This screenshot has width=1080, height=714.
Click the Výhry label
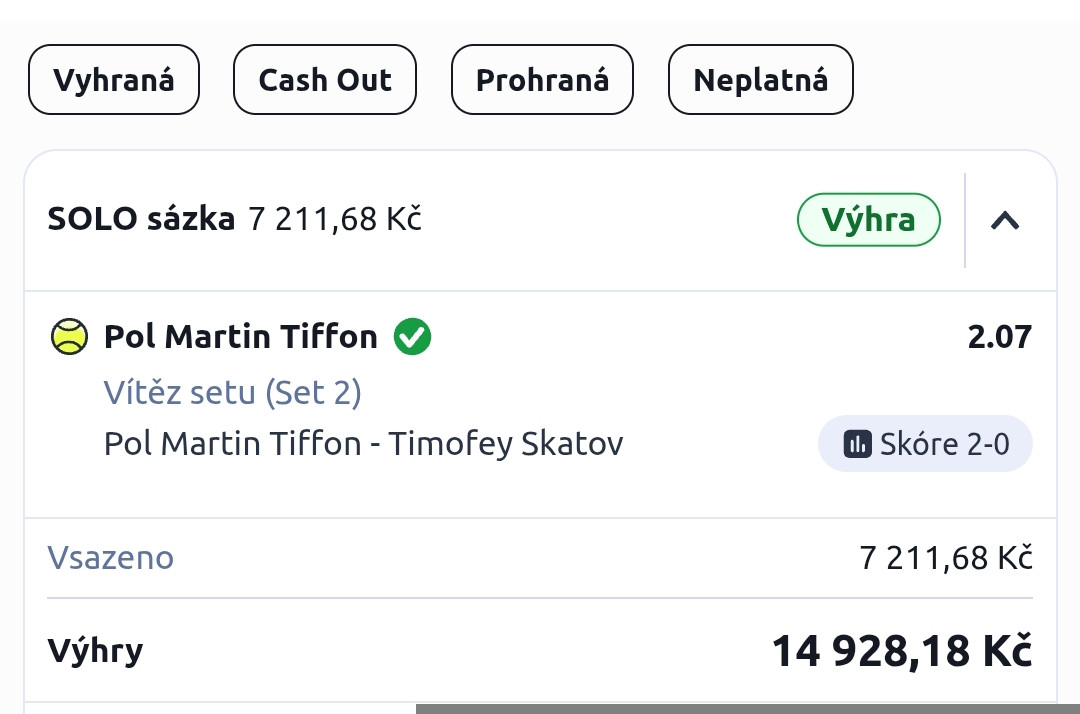95,651
